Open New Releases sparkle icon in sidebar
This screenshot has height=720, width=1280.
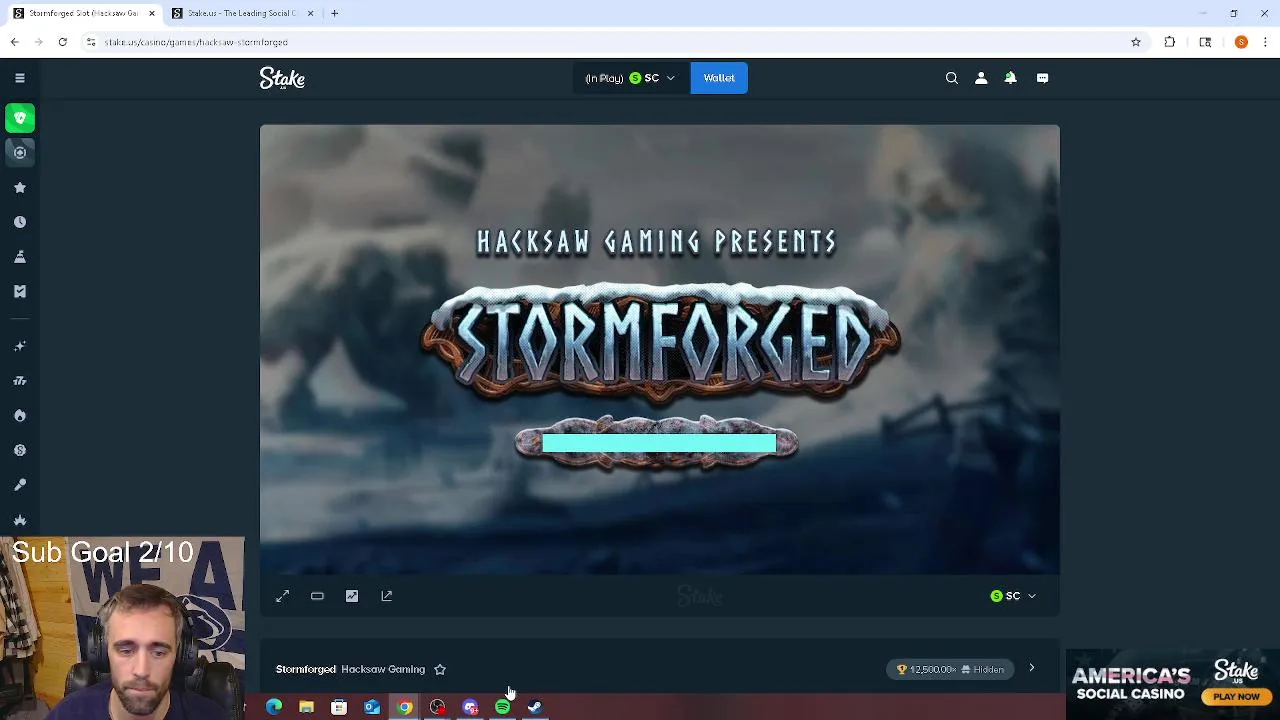click(x=19, y=346)
